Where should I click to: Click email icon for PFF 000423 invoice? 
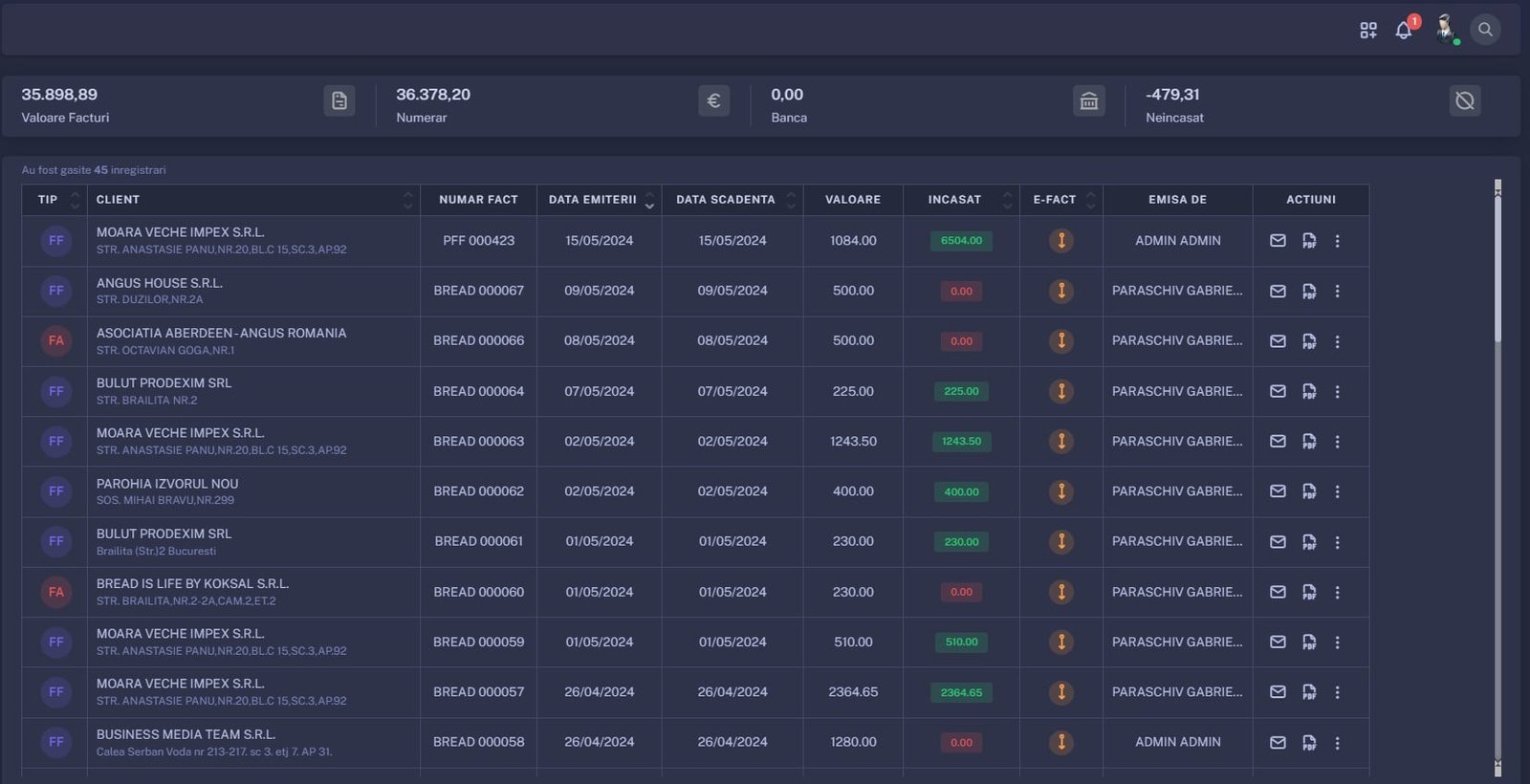pyautogui.click(x=1278, y=241)
